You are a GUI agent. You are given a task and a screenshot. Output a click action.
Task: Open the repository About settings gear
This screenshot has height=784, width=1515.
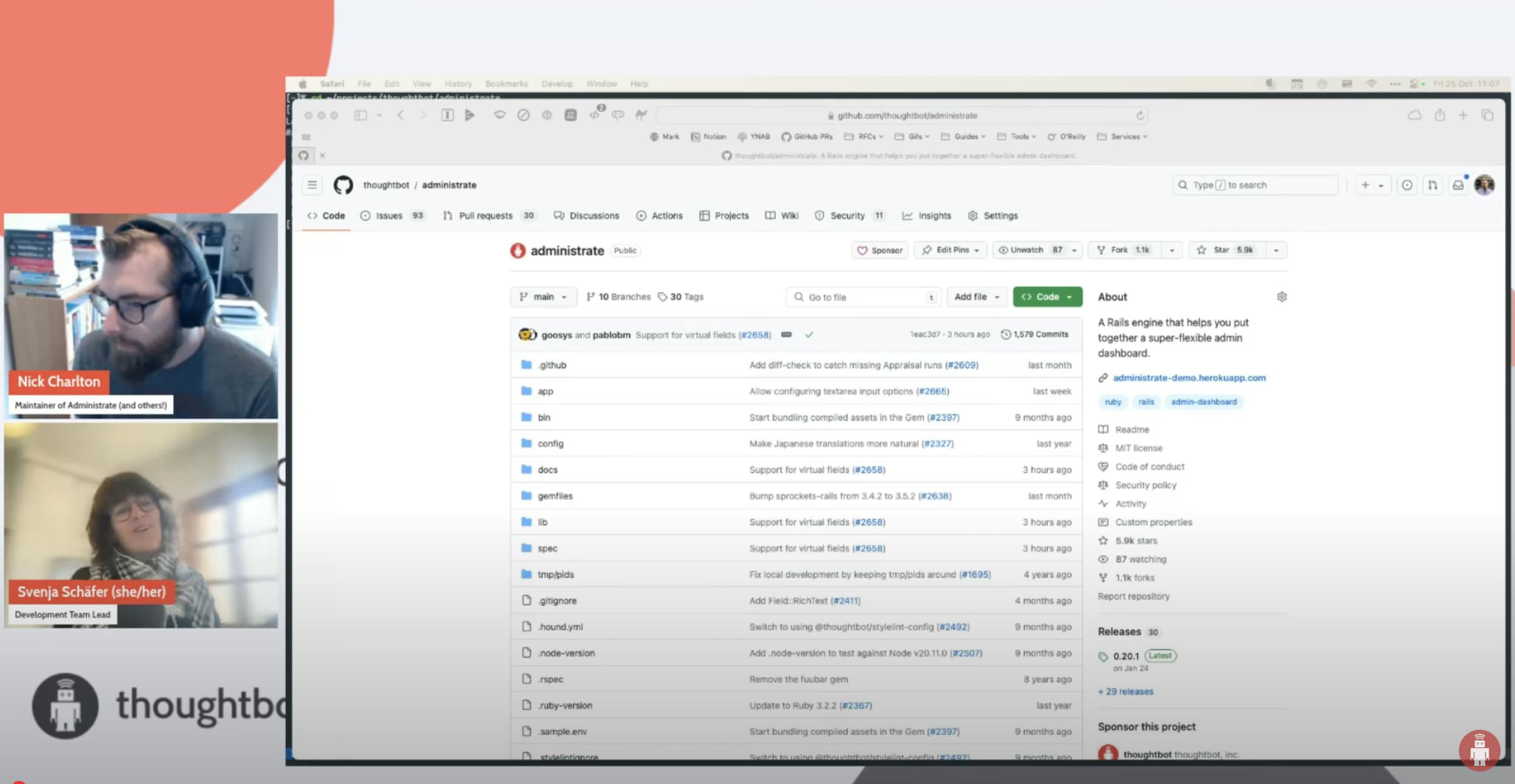[x=1281, y=297]
